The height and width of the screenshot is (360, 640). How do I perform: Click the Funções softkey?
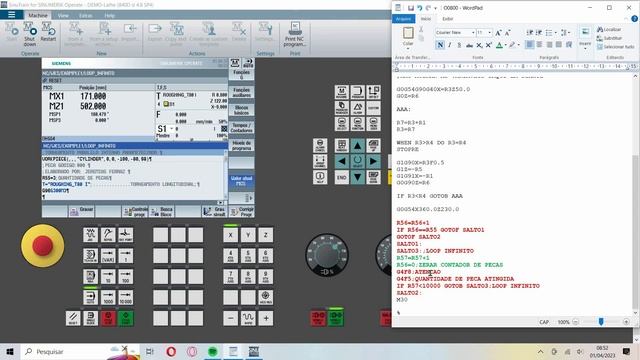click(242, 74)
